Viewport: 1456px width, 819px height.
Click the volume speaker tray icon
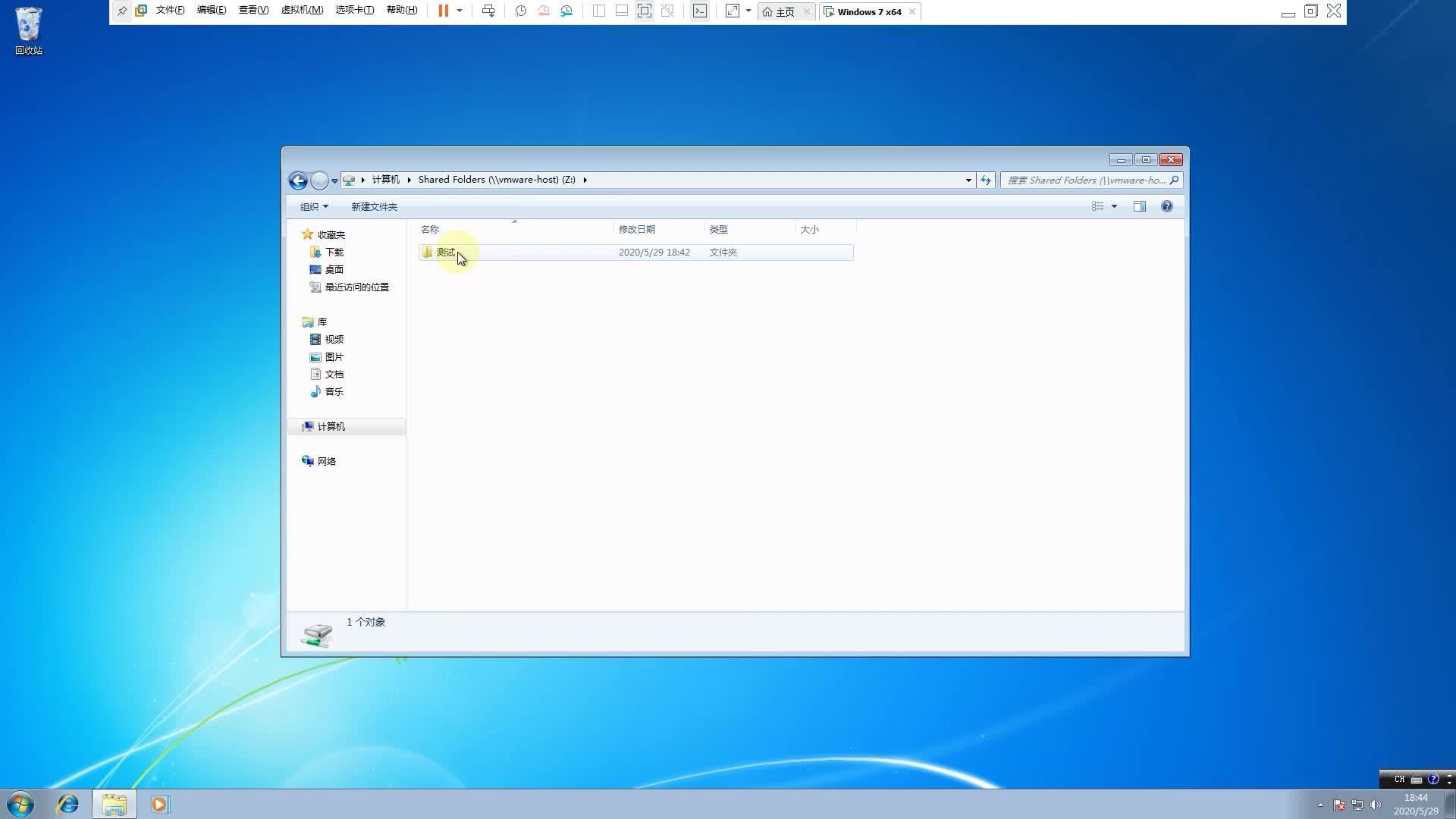click(x=1376, y=805)
